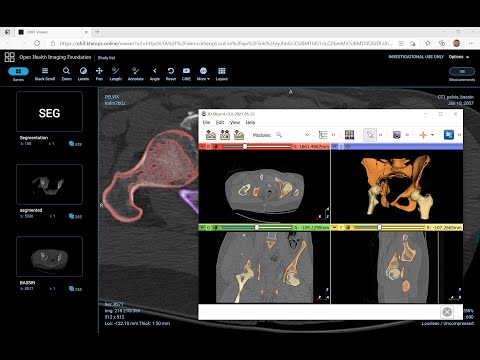Click the Slicer color bars module icon

(x=349, y=135)
